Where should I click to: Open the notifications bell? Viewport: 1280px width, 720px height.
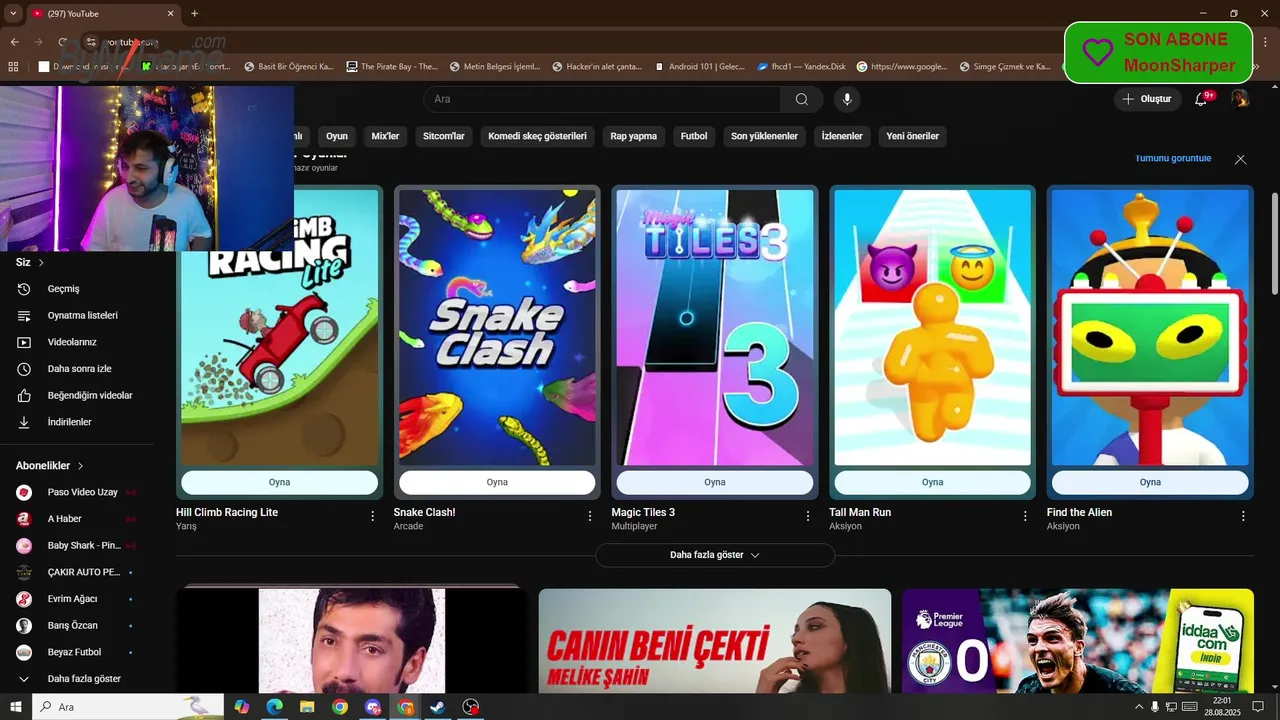[x=1203, y=98]
